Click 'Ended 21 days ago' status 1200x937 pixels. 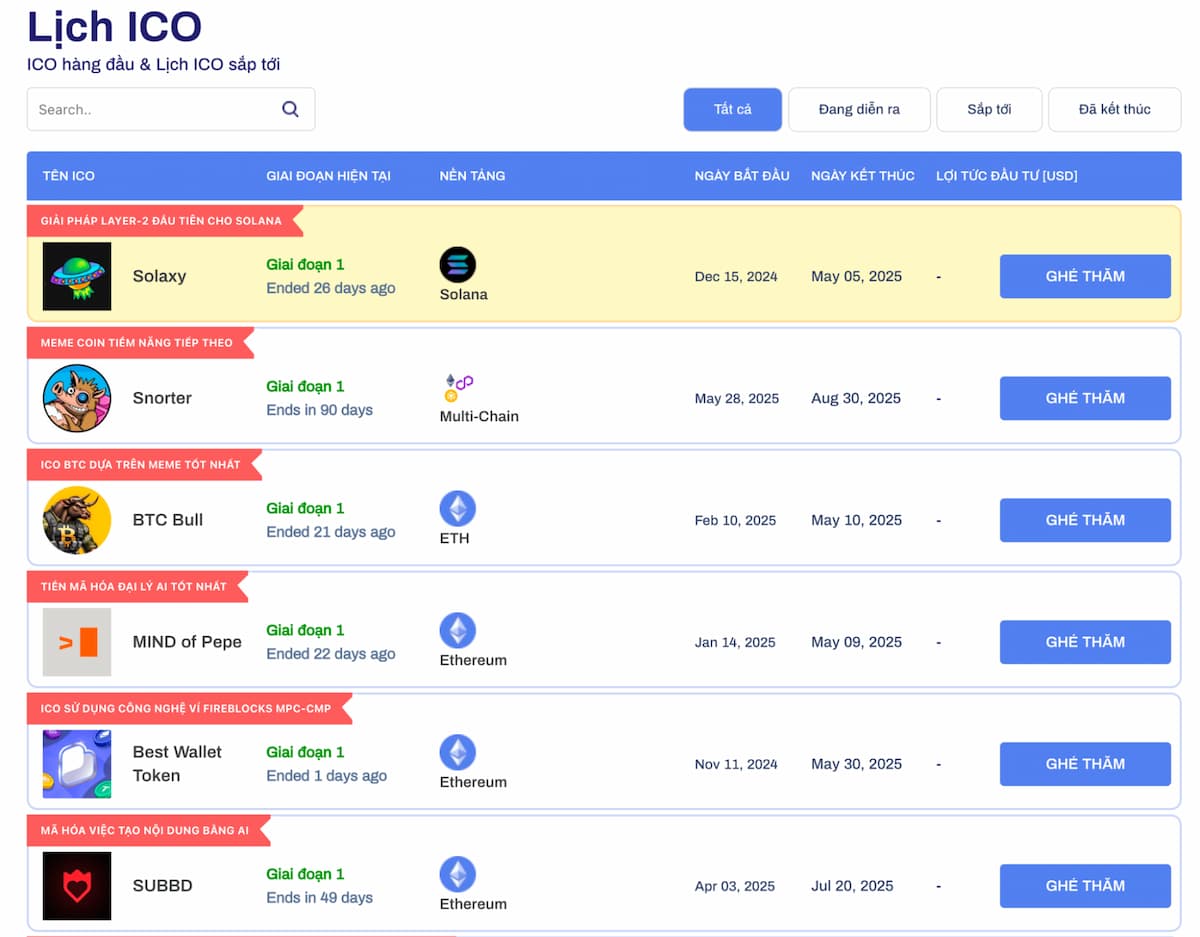[x=331, y=532]
